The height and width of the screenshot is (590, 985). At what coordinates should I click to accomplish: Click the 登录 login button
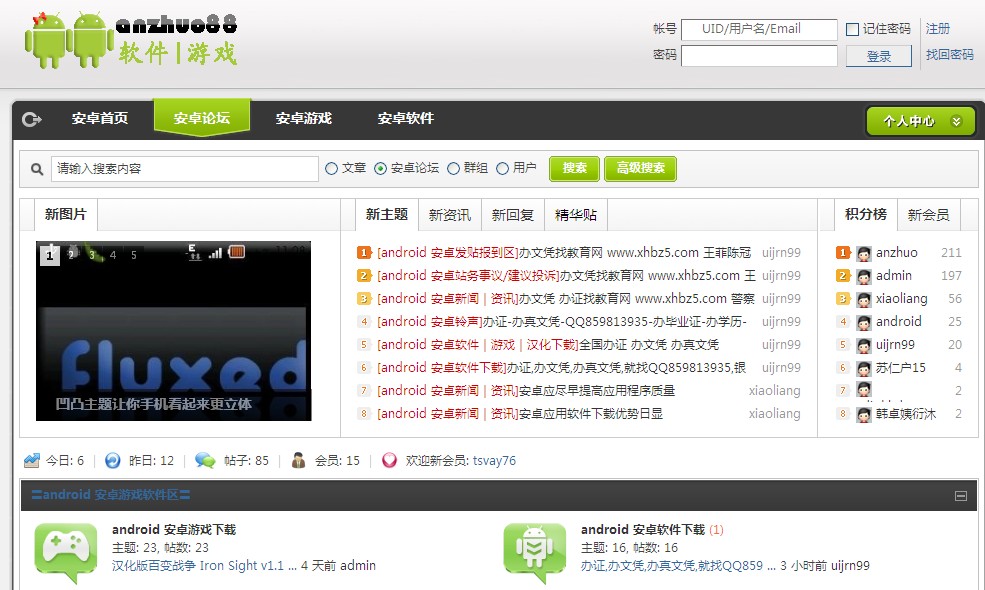[x=879, y=56]
